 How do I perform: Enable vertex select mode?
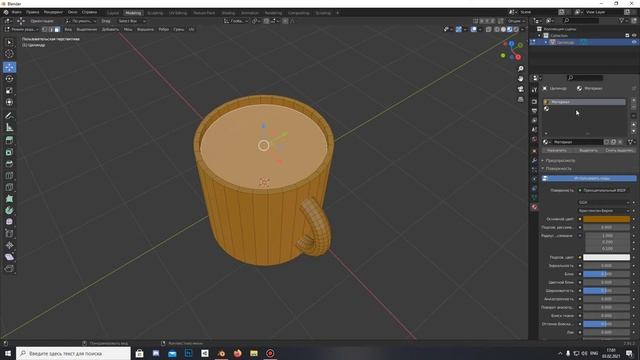[x=45, y=29]
